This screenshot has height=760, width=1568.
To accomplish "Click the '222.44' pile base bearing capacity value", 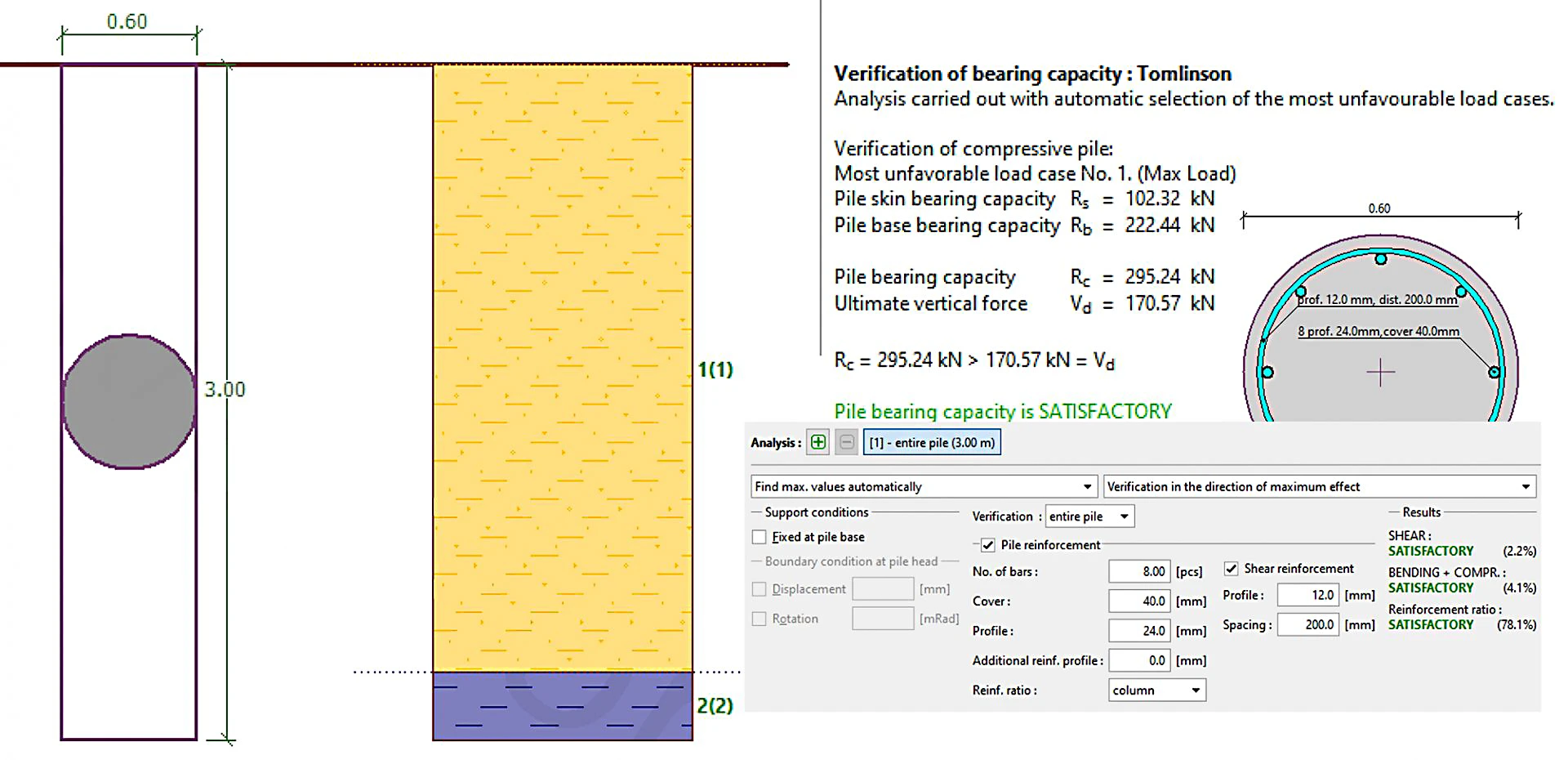I will point(1152,225).
